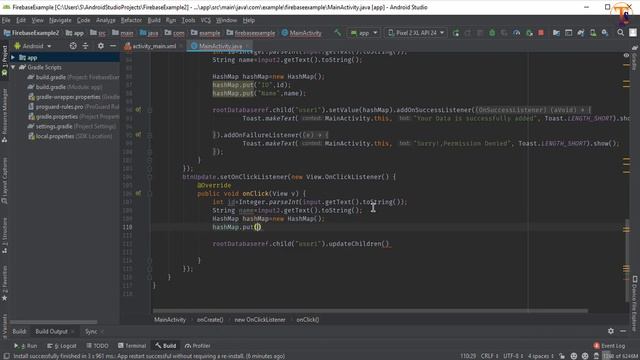Click the onCreate() breadcrumb below editor
The width and height of the screenshot is (640, 360).
point(210,320)
